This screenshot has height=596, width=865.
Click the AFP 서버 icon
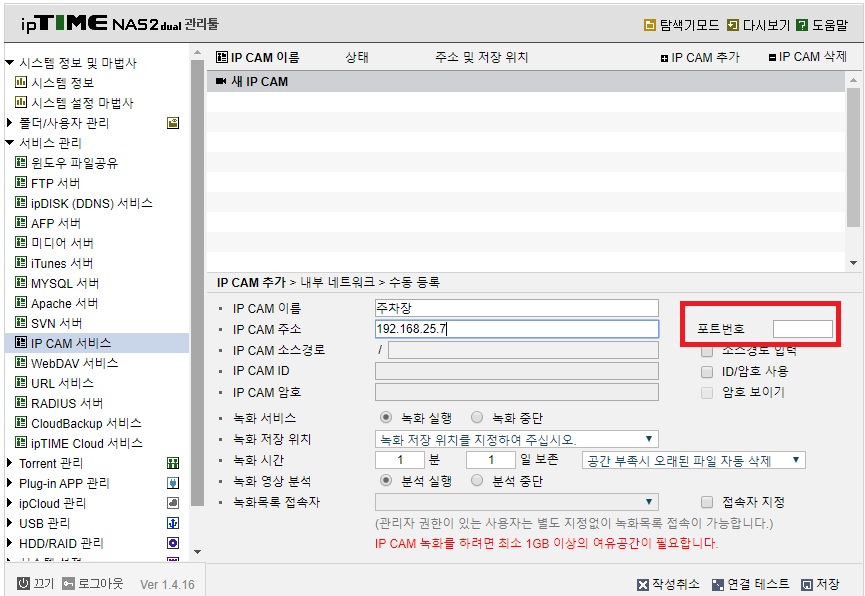coord(21,222)
